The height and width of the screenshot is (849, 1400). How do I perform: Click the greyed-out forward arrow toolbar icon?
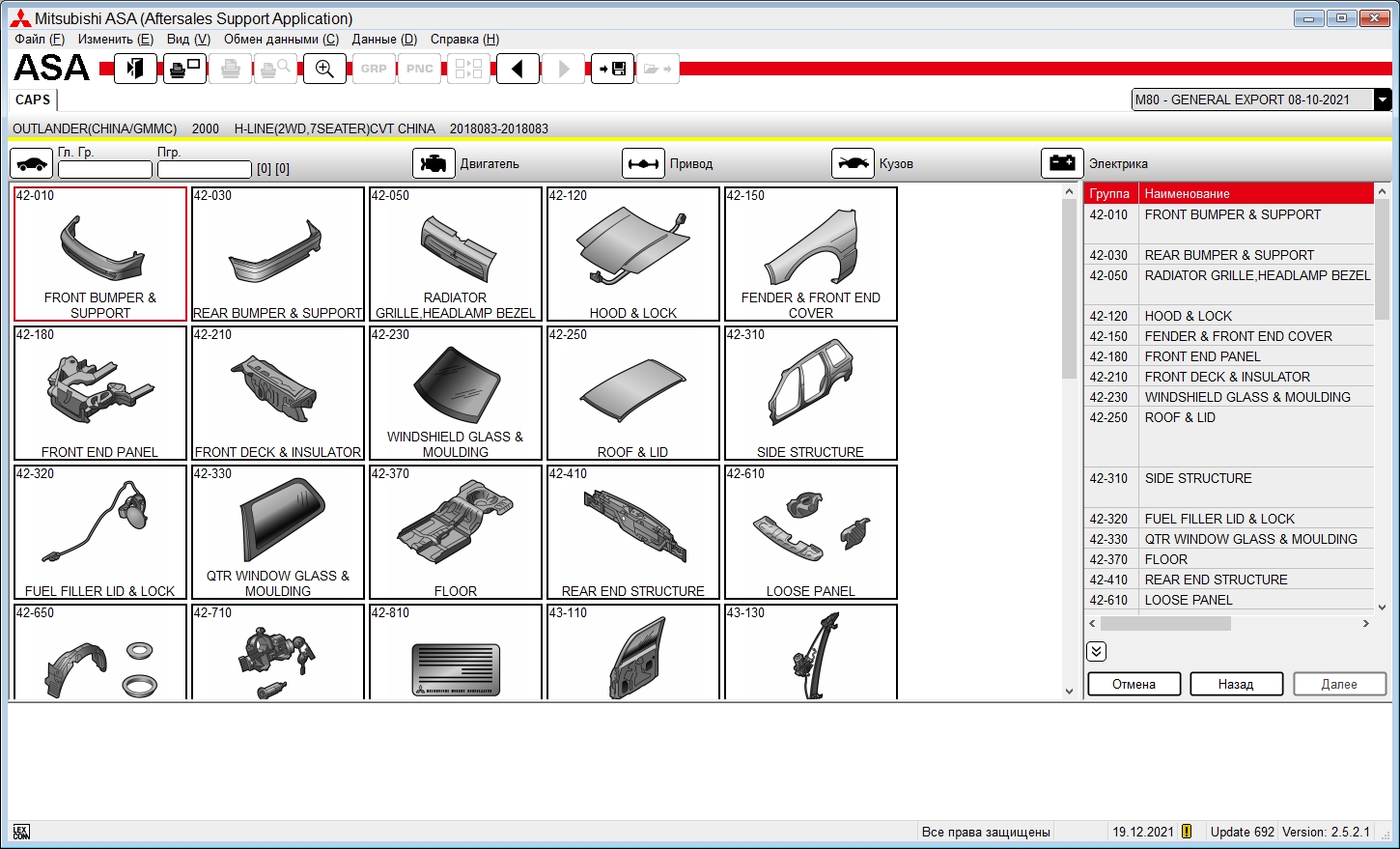564,69
